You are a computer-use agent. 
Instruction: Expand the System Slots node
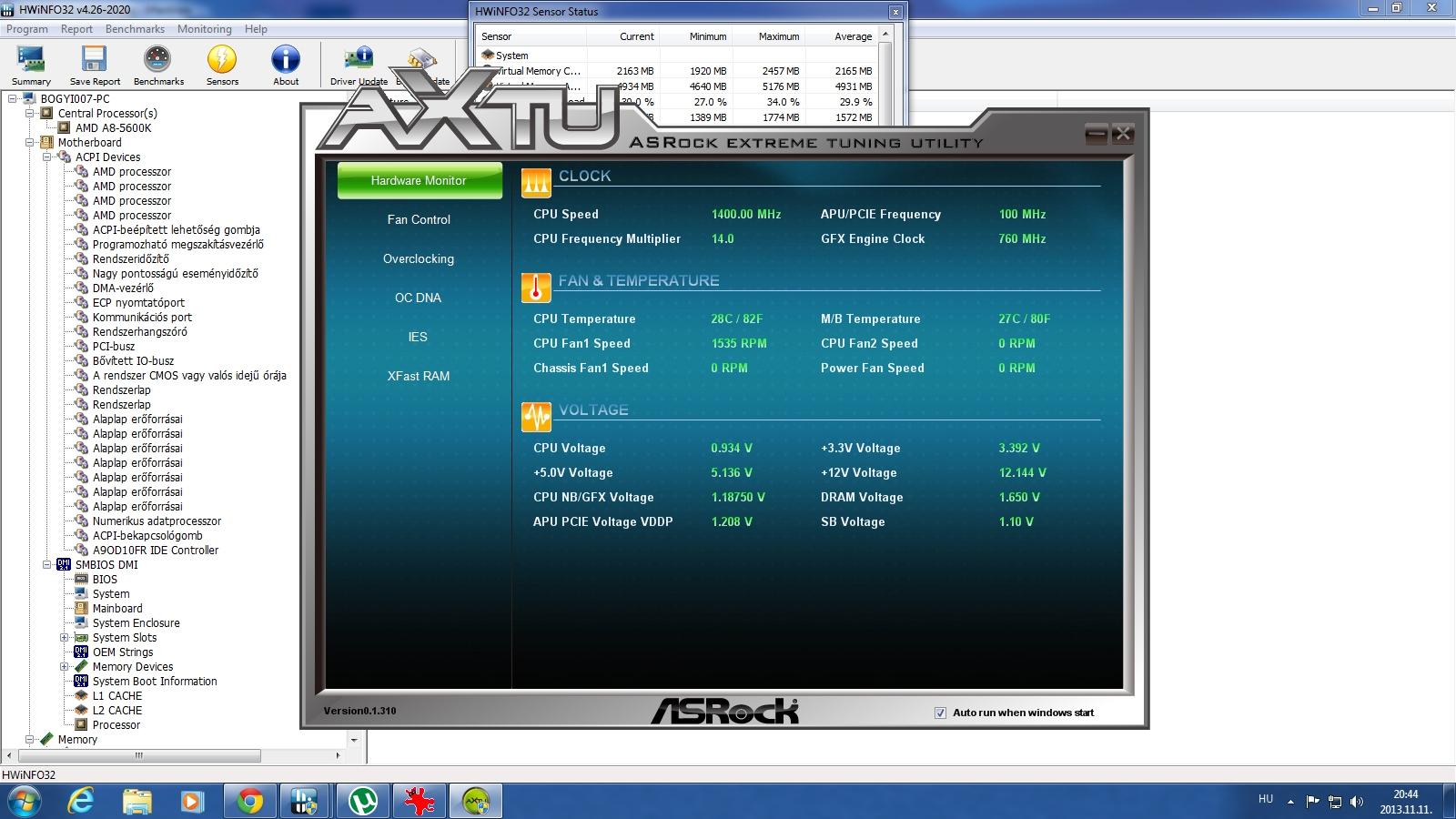click(x=65, y=637)
